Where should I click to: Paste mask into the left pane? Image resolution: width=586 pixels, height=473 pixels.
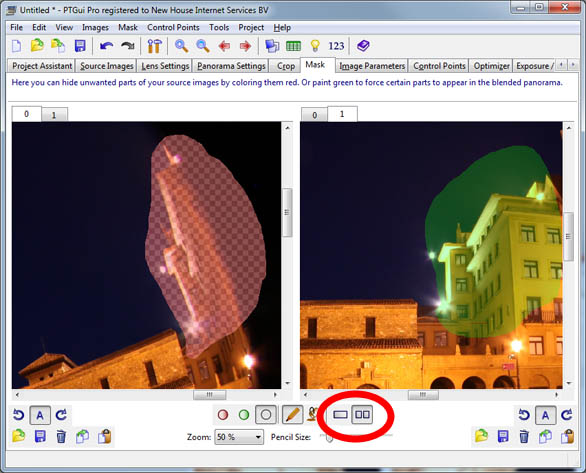click(x=105, y=436)
